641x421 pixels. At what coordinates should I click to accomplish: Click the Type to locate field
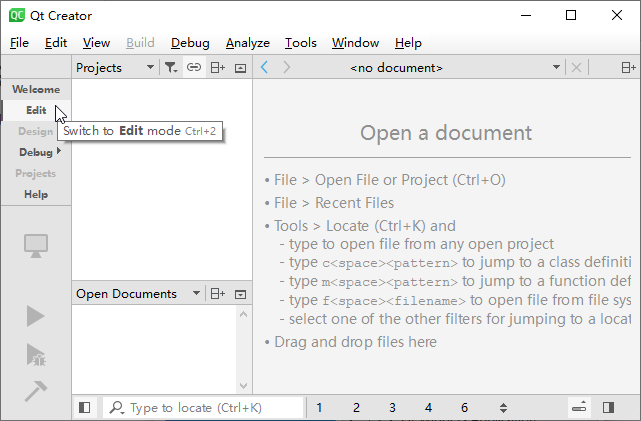(x=205, y=408)
